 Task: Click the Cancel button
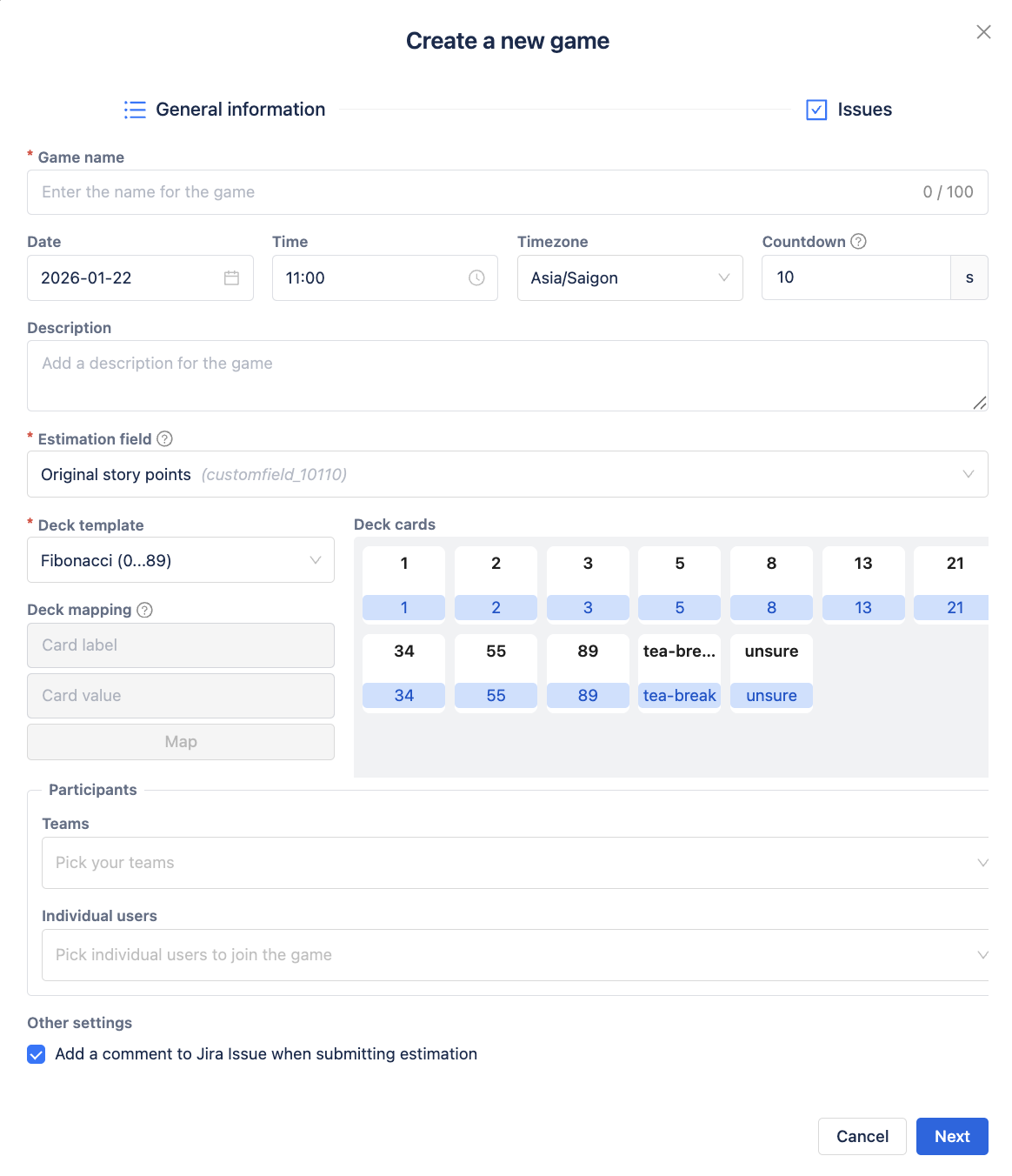(862, 1137)
